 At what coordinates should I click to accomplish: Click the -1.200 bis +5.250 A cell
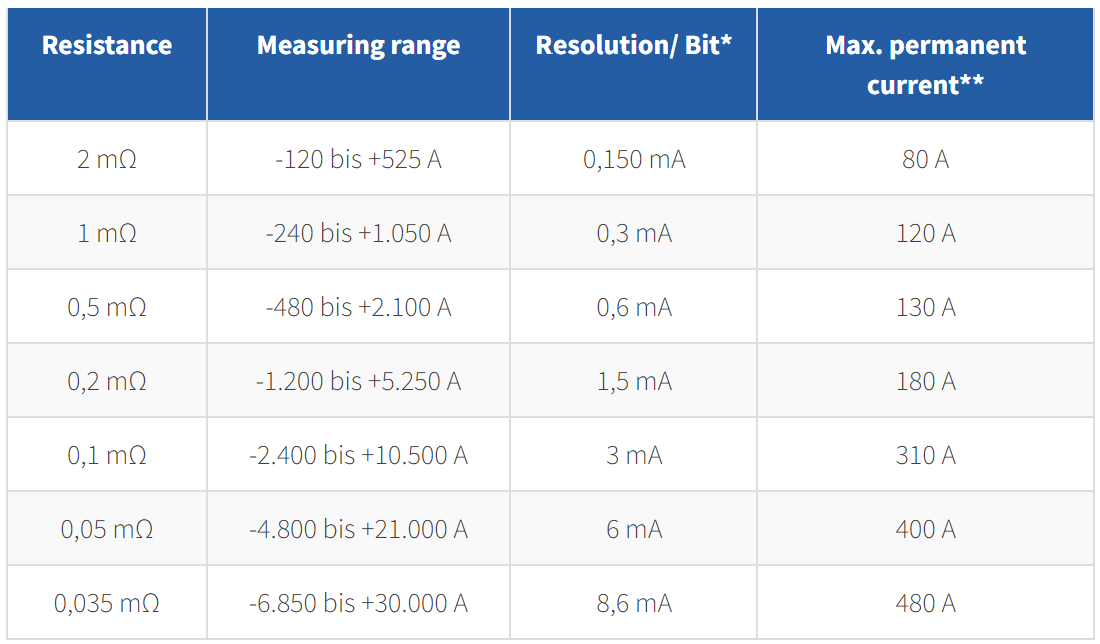pyautogui.click(x=358, y=381)
